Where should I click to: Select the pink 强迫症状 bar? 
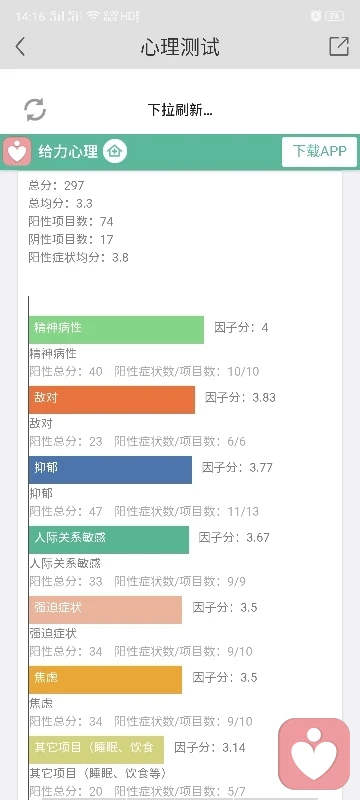click(105, 609)
